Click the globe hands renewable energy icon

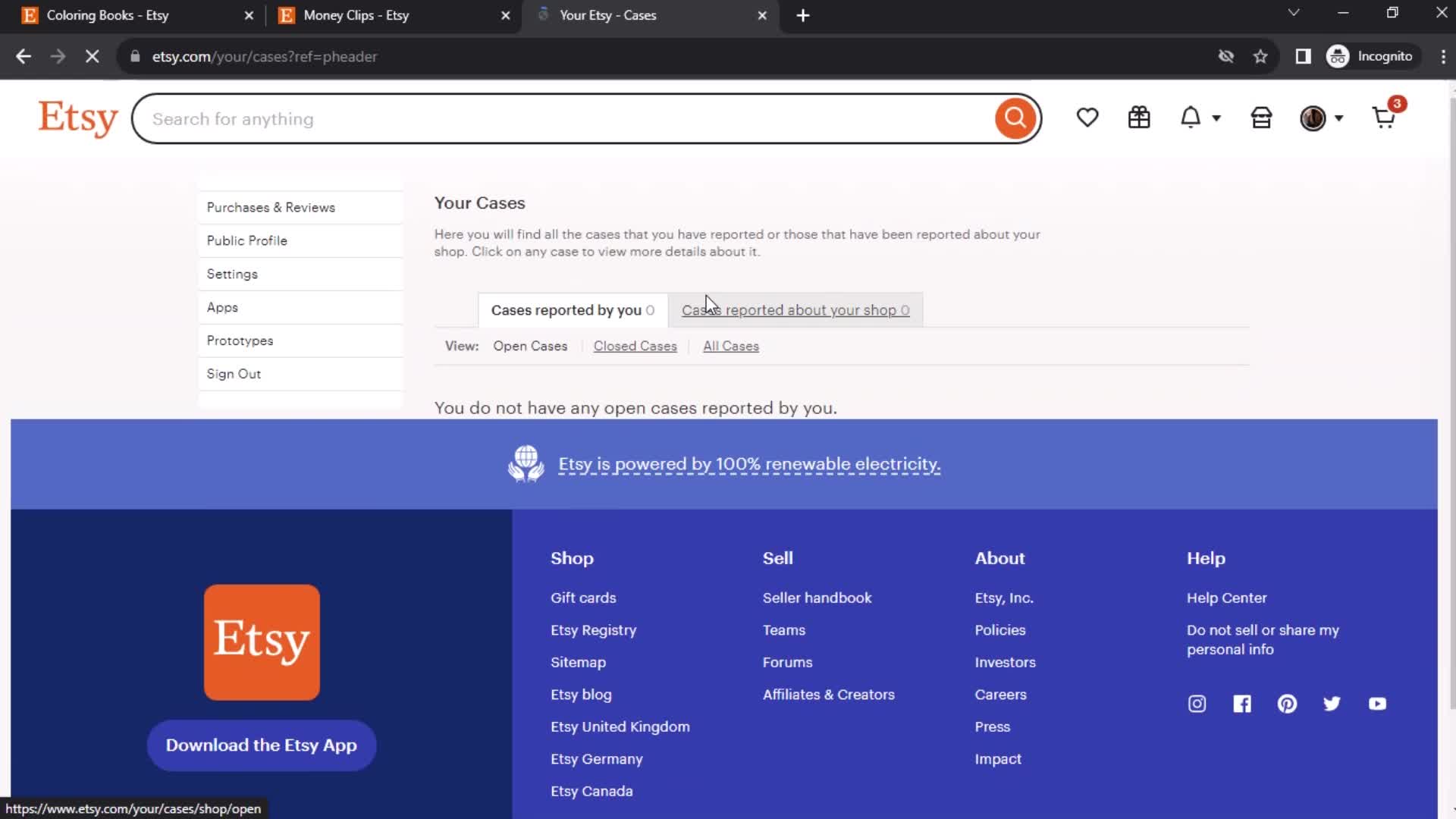[526, 463]
